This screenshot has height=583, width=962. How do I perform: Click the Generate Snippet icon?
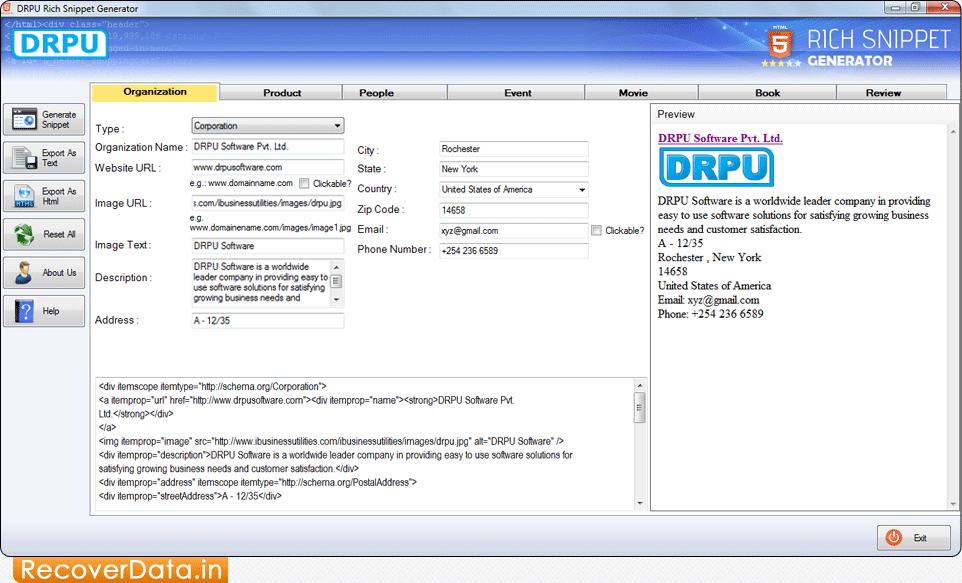tap(24, 120)
